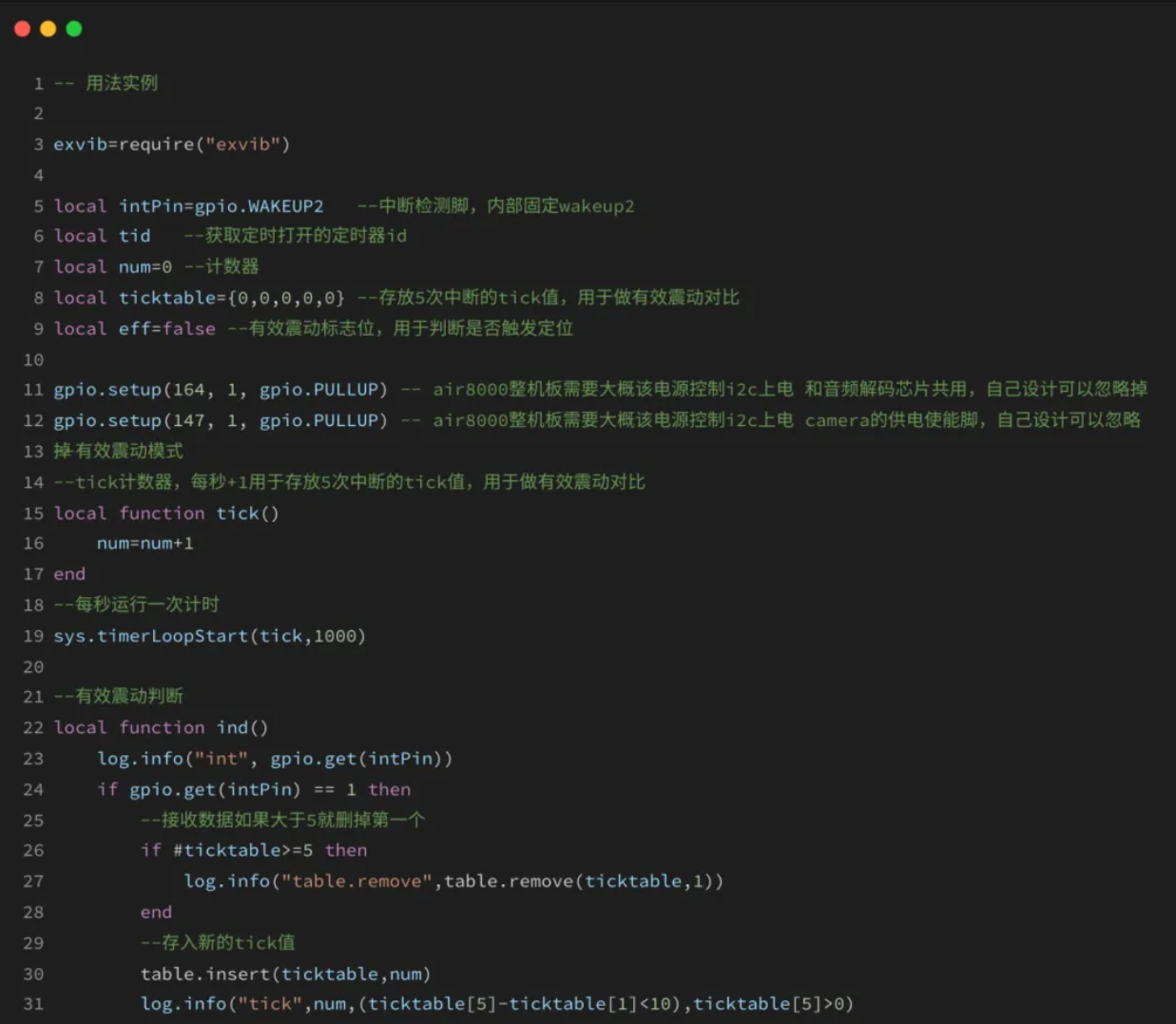
Task: Select the "--计数器" comment
Action: click(222, 267)
